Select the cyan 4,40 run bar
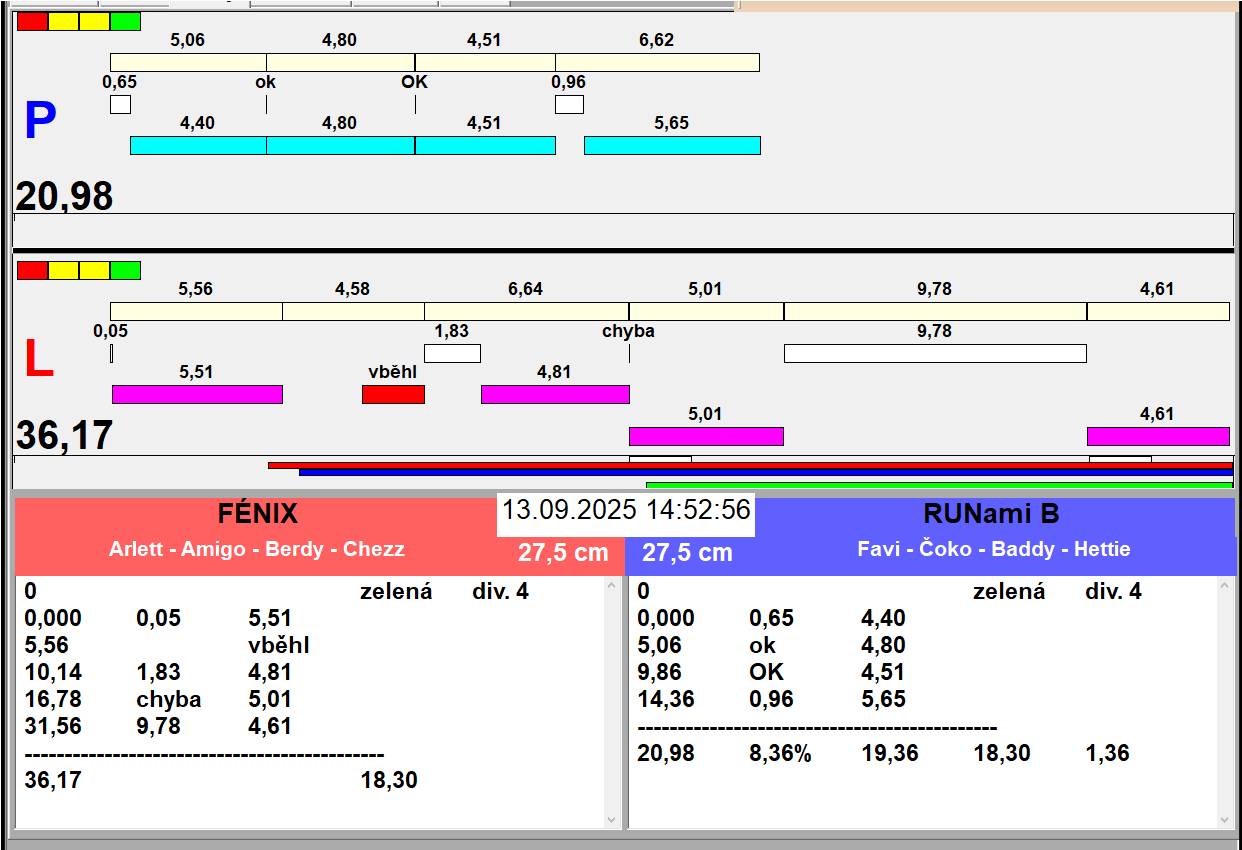 [198, 146]
